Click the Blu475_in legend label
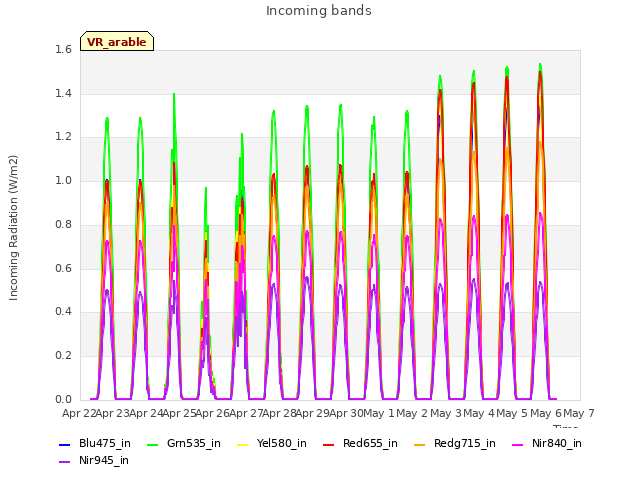This screenshot has height=480, width=640. coord(104,443)
